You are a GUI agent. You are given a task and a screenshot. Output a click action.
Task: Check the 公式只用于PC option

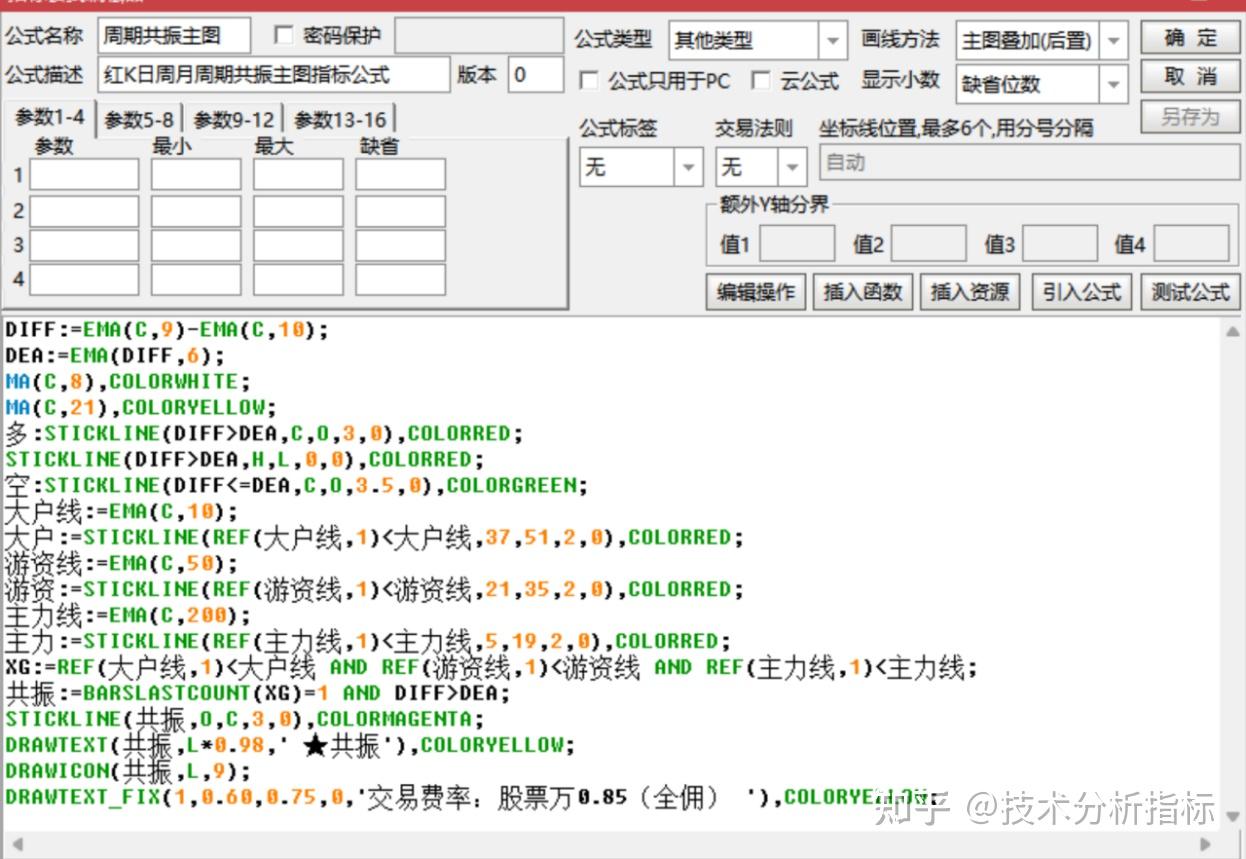(x=588, y=82)
